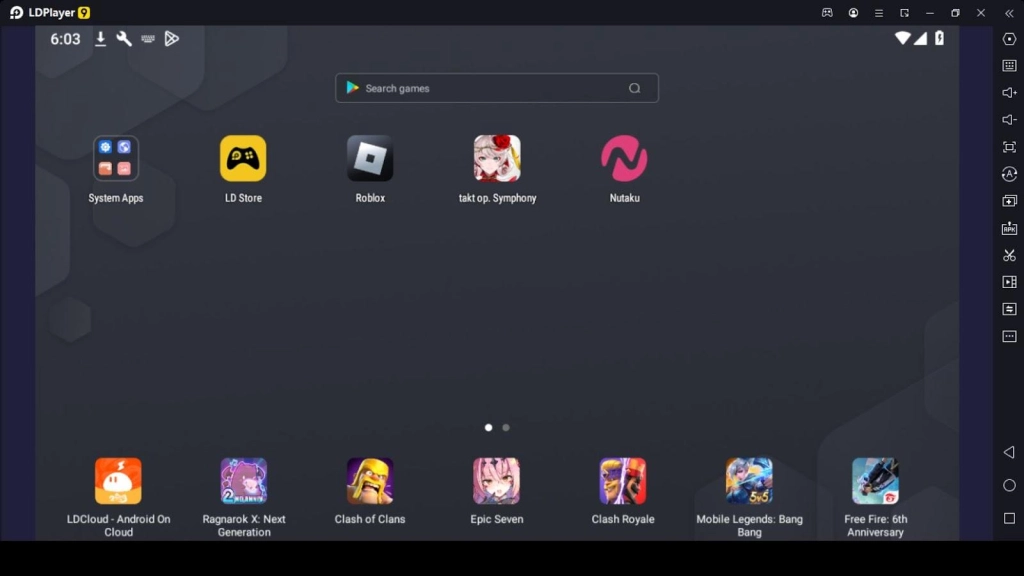
Task: Launch Nutaku app
Action: (x=624, y=159)
